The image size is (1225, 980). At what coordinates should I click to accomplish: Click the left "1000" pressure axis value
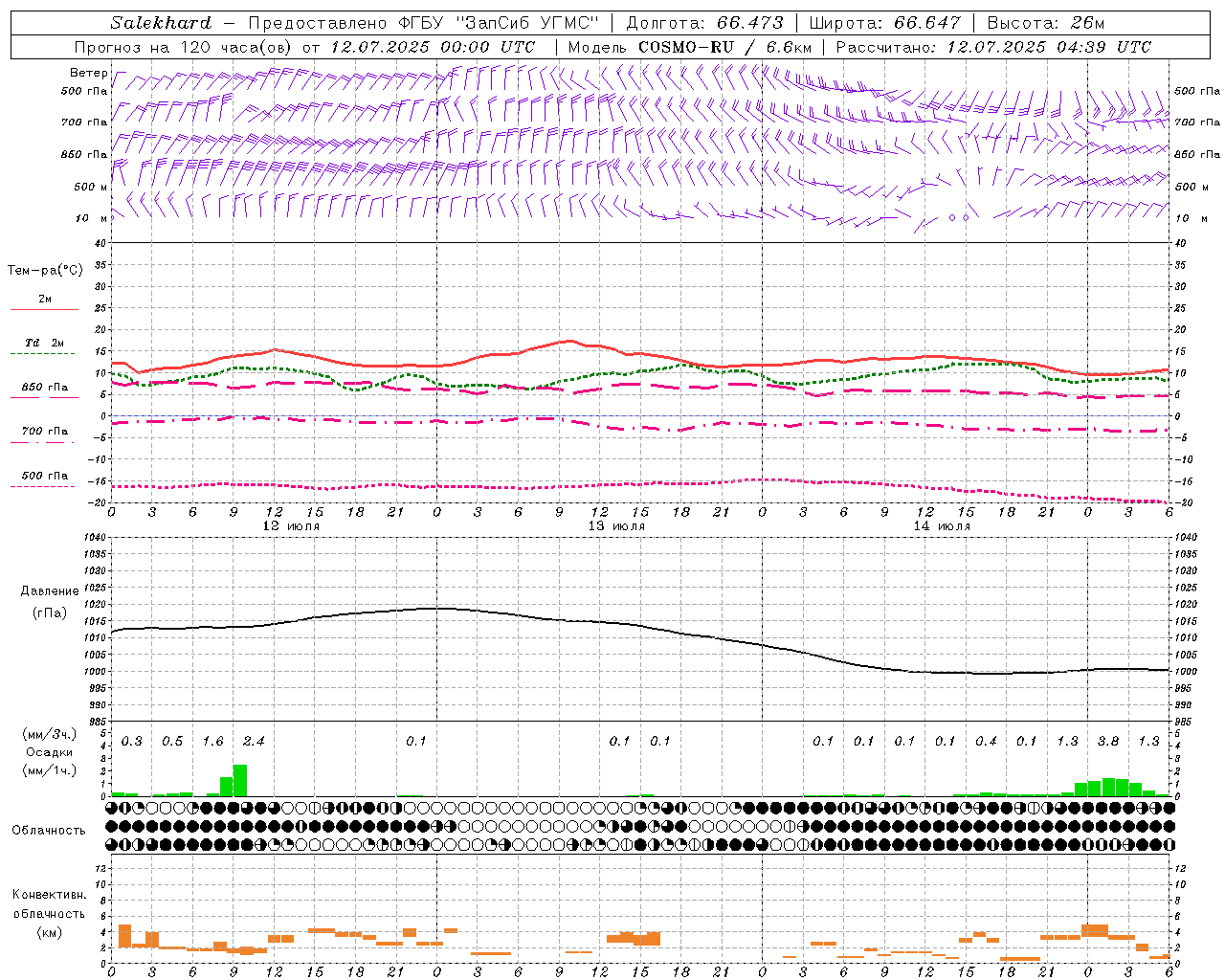tap(94, 672)
